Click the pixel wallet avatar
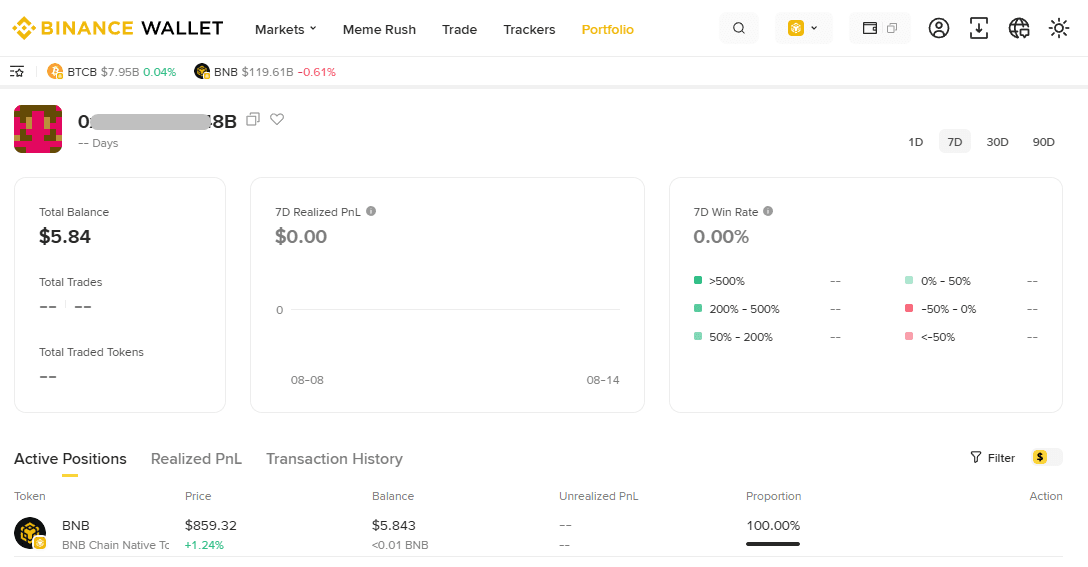Screen dimensions: 1088x567 (x=38, y=129)
